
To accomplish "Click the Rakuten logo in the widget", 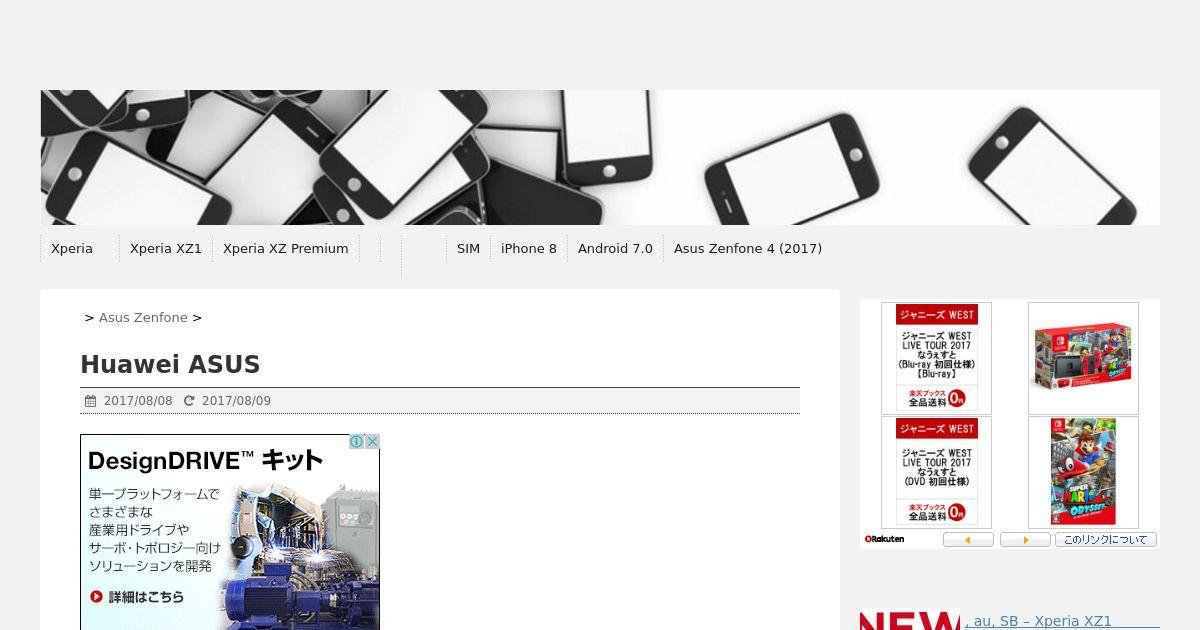I will click(x=884, y=539).
